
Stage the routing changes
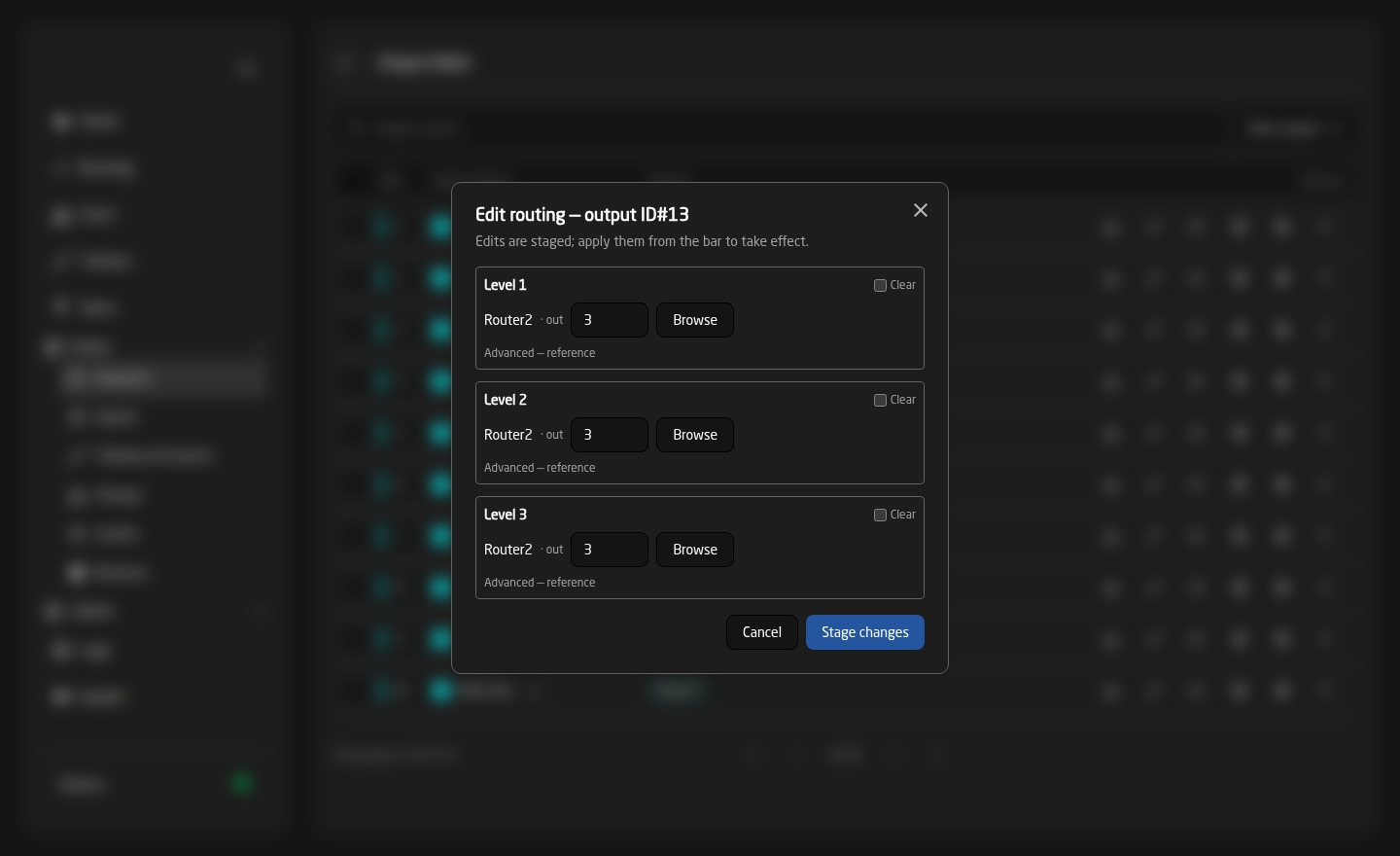(865, 632)
